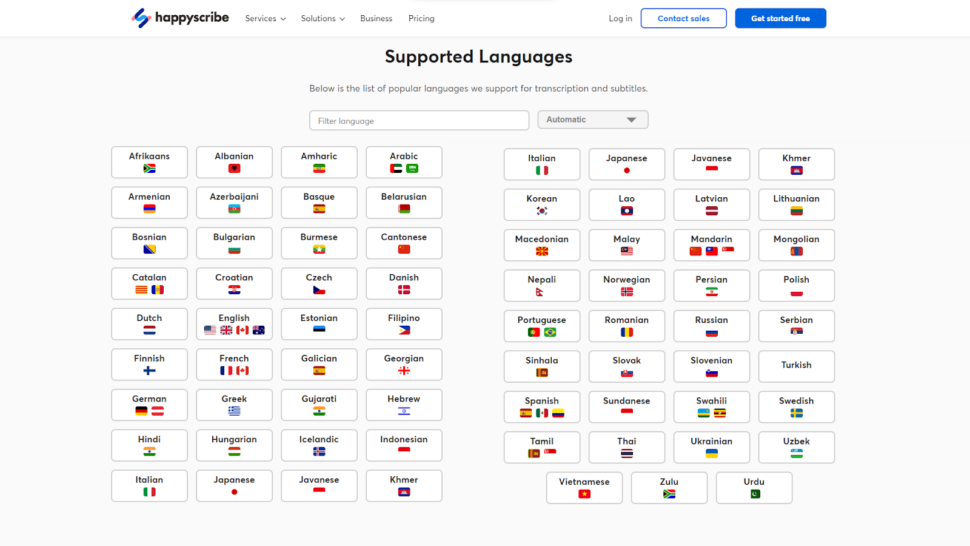Select the Cantonese language card
The height and width of the screenshot is (546, 970).
404,243
